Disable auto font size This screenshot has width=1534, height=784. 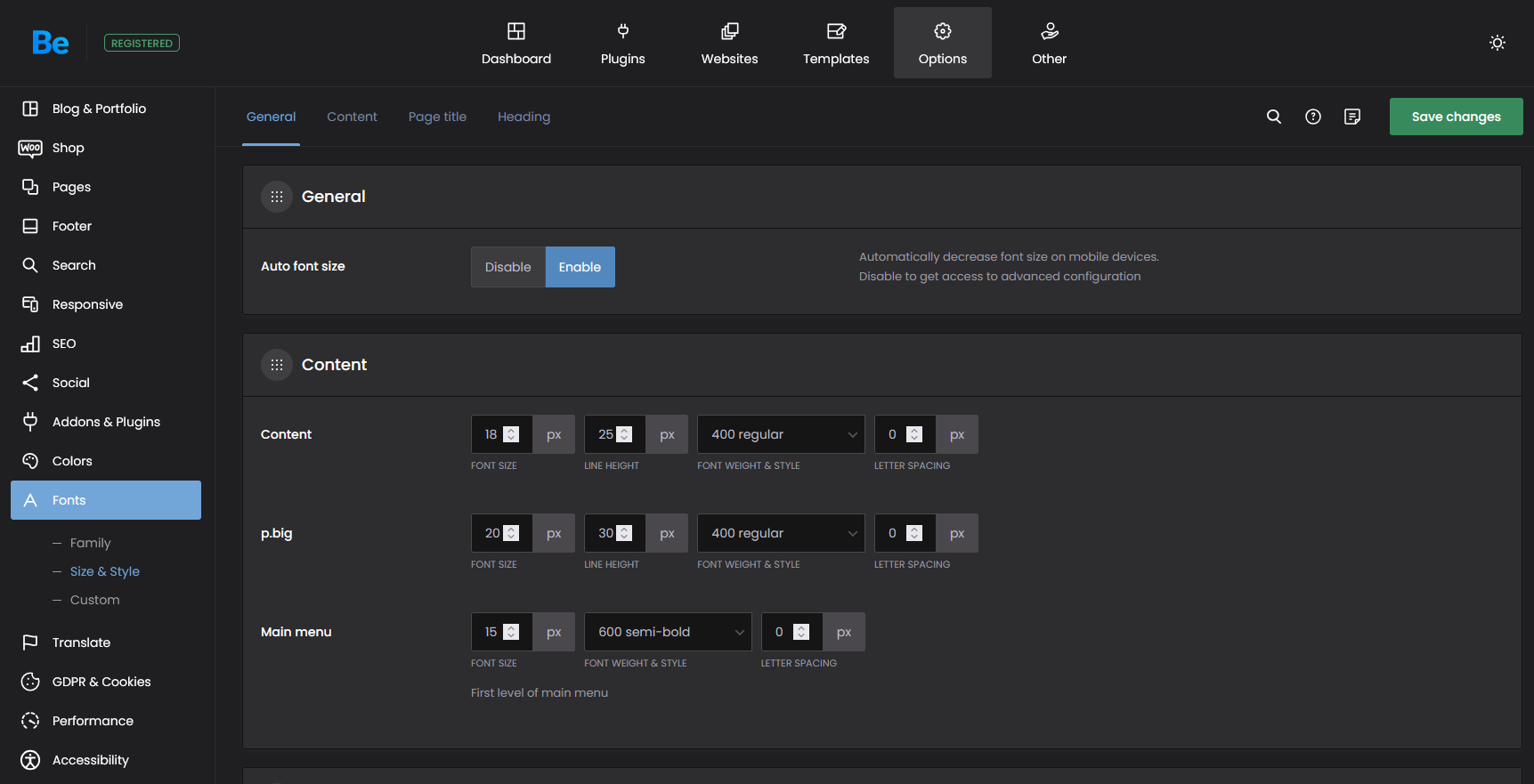(x=508, y=267)
